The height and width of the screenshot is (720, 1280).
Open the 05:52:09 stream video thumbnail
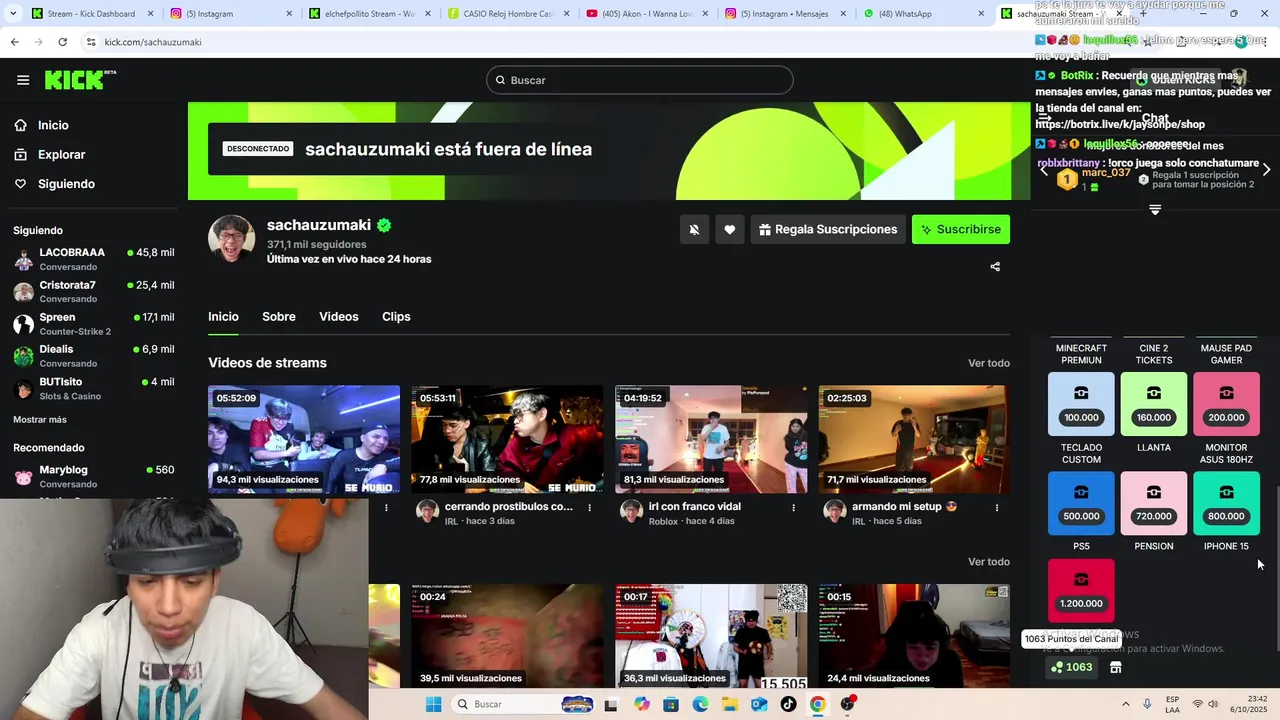pyautogui.click(x=304, y=439)
